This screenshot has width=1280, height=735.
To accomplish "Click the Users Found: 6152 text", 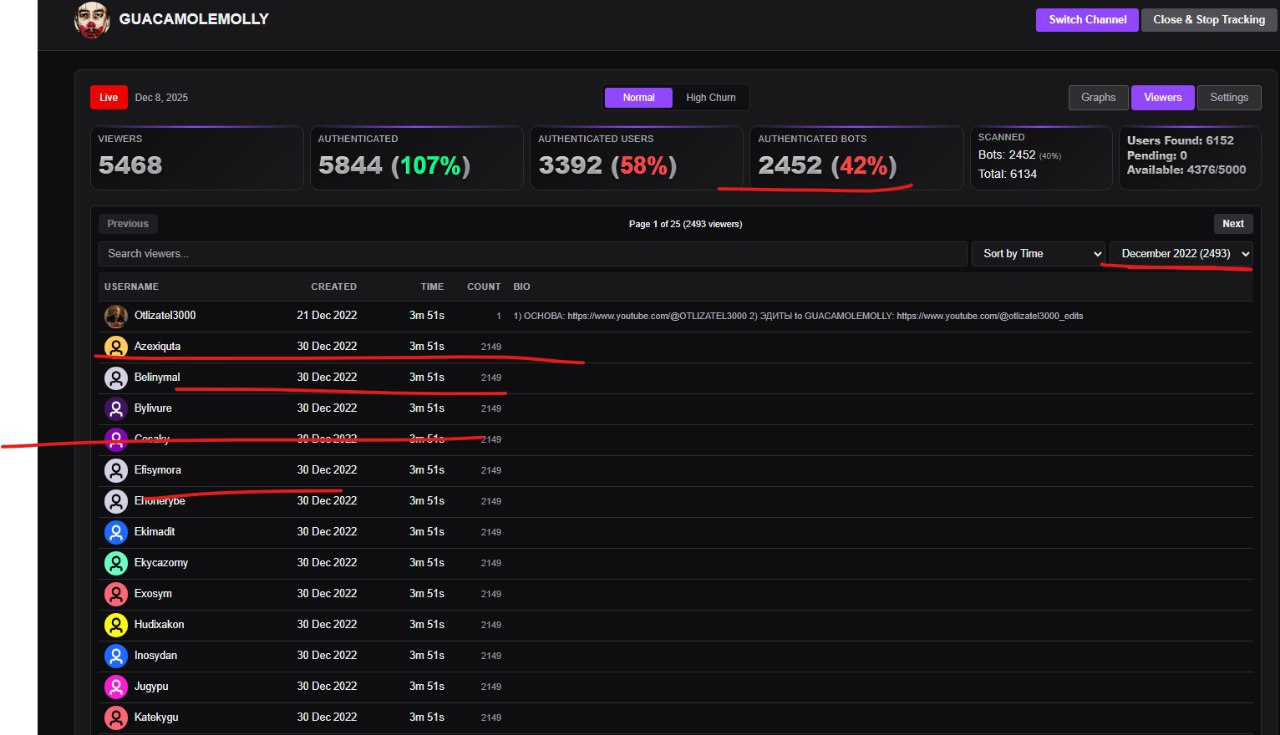I will click(1180, 141).
